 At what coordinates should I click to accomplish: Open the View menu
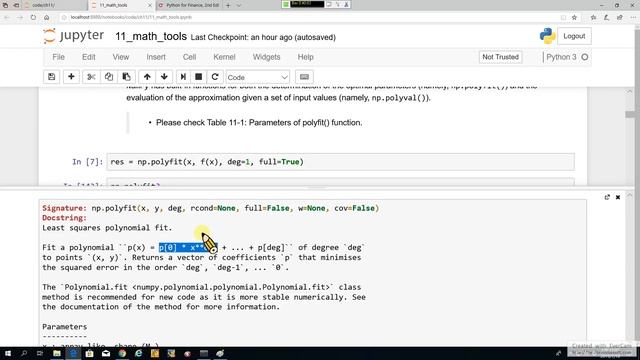(121, 57)
